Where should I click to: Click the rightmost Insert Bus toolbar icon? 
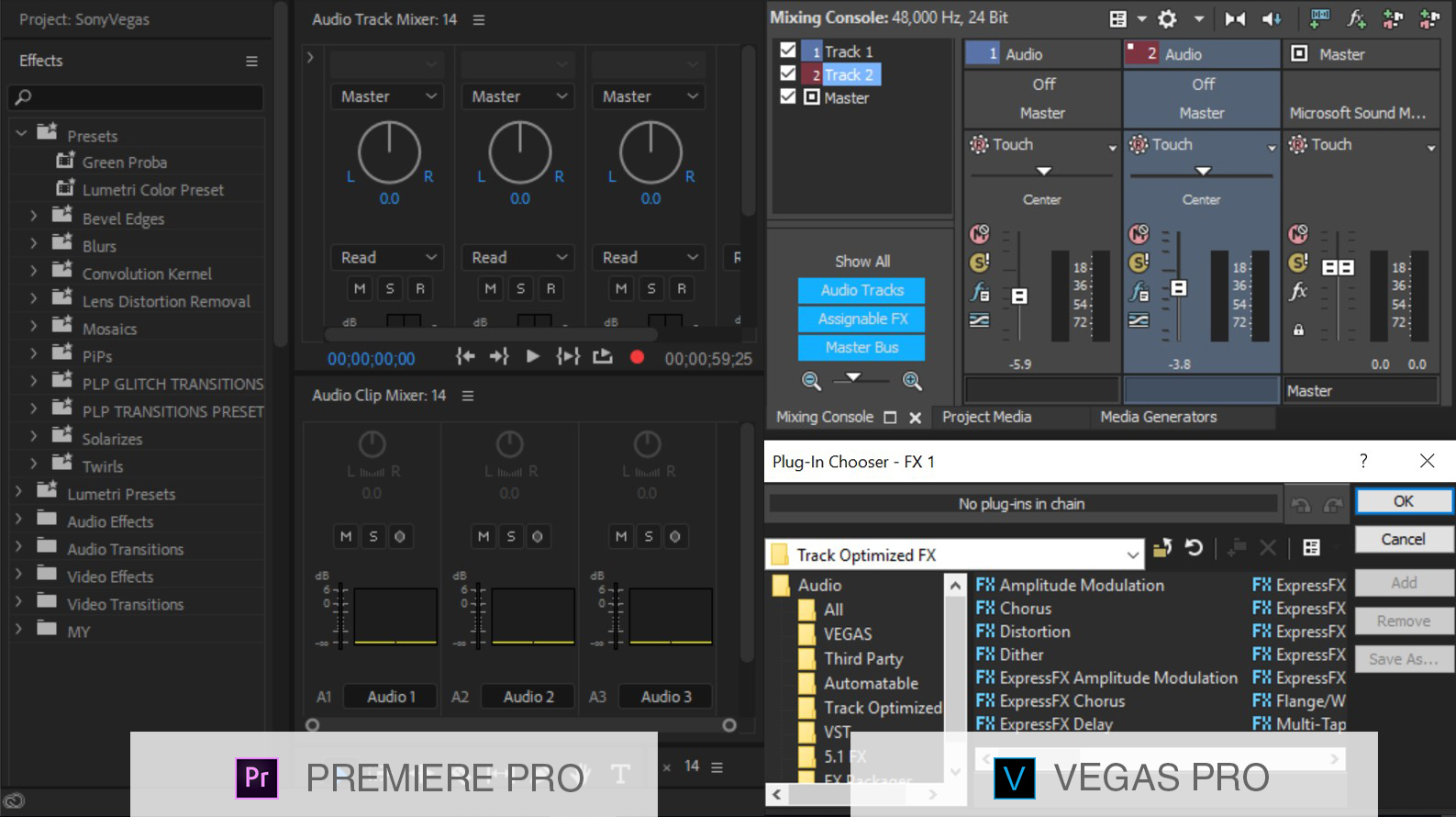pyautogui.click(x=1429, y=18)
